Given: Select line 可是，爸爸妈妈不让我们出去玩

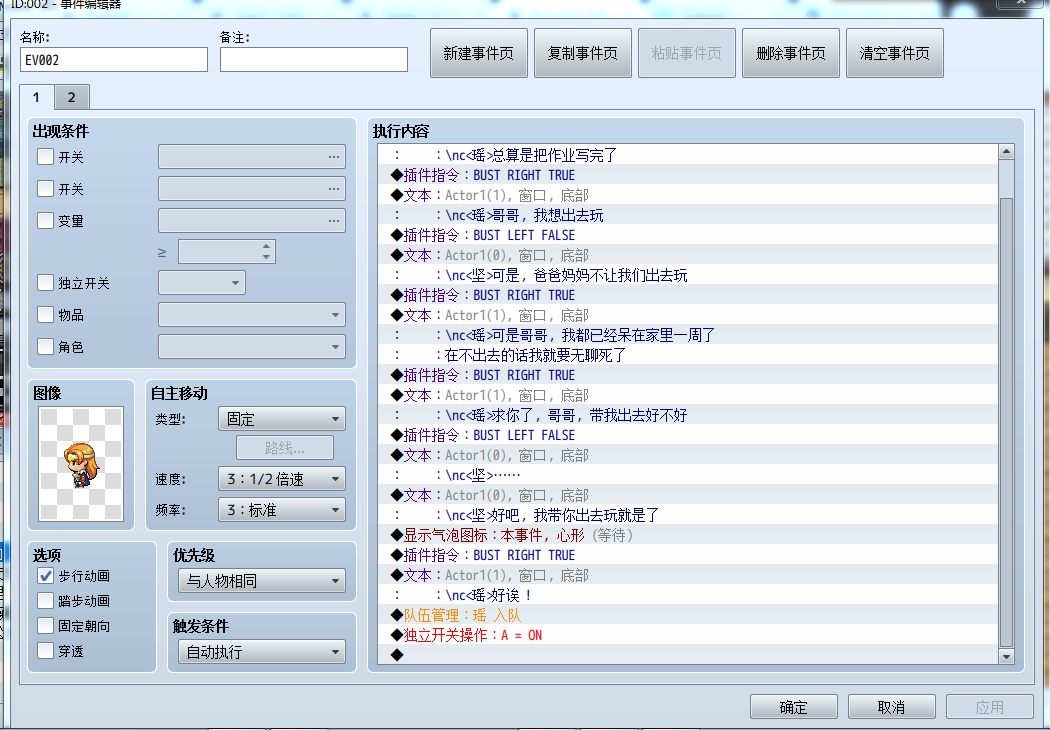Looking at the screenshot, I should tap(688, 275).
